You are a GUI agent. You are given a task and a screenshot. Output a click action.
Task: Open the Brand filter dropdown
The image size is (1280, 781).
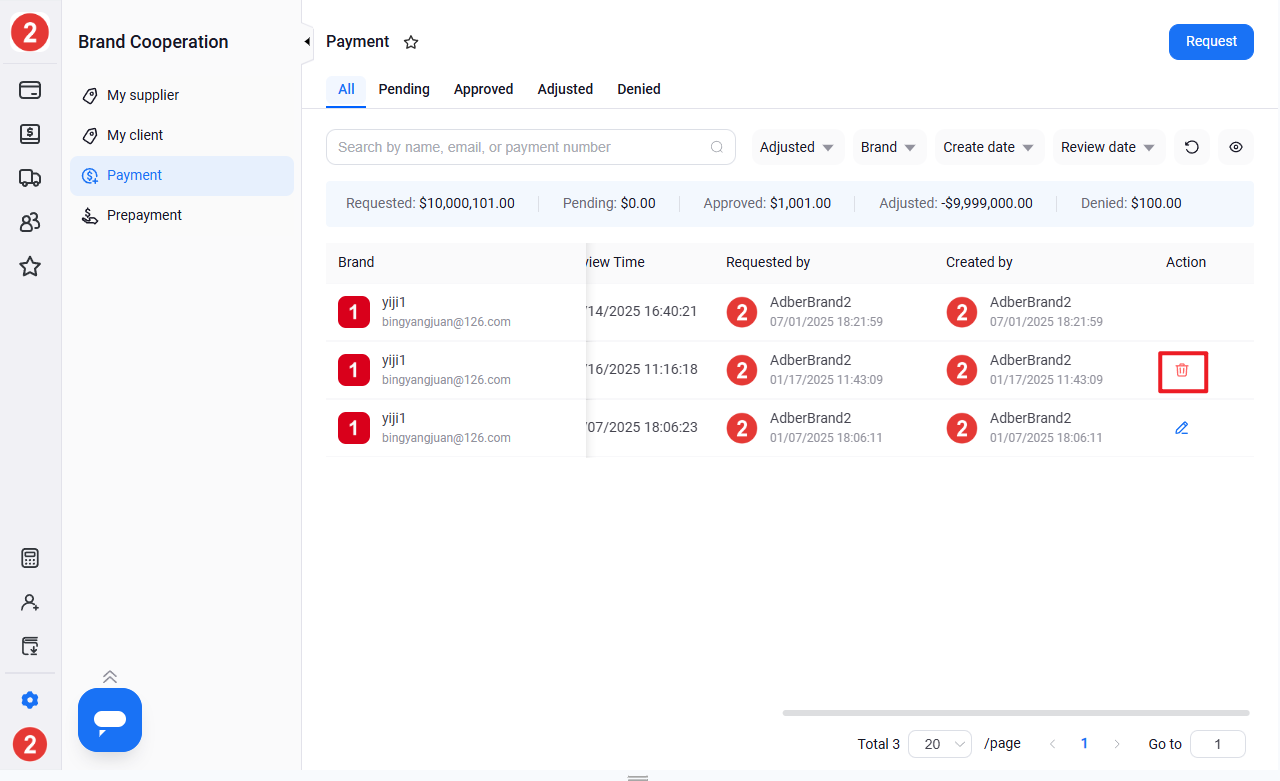889,147
